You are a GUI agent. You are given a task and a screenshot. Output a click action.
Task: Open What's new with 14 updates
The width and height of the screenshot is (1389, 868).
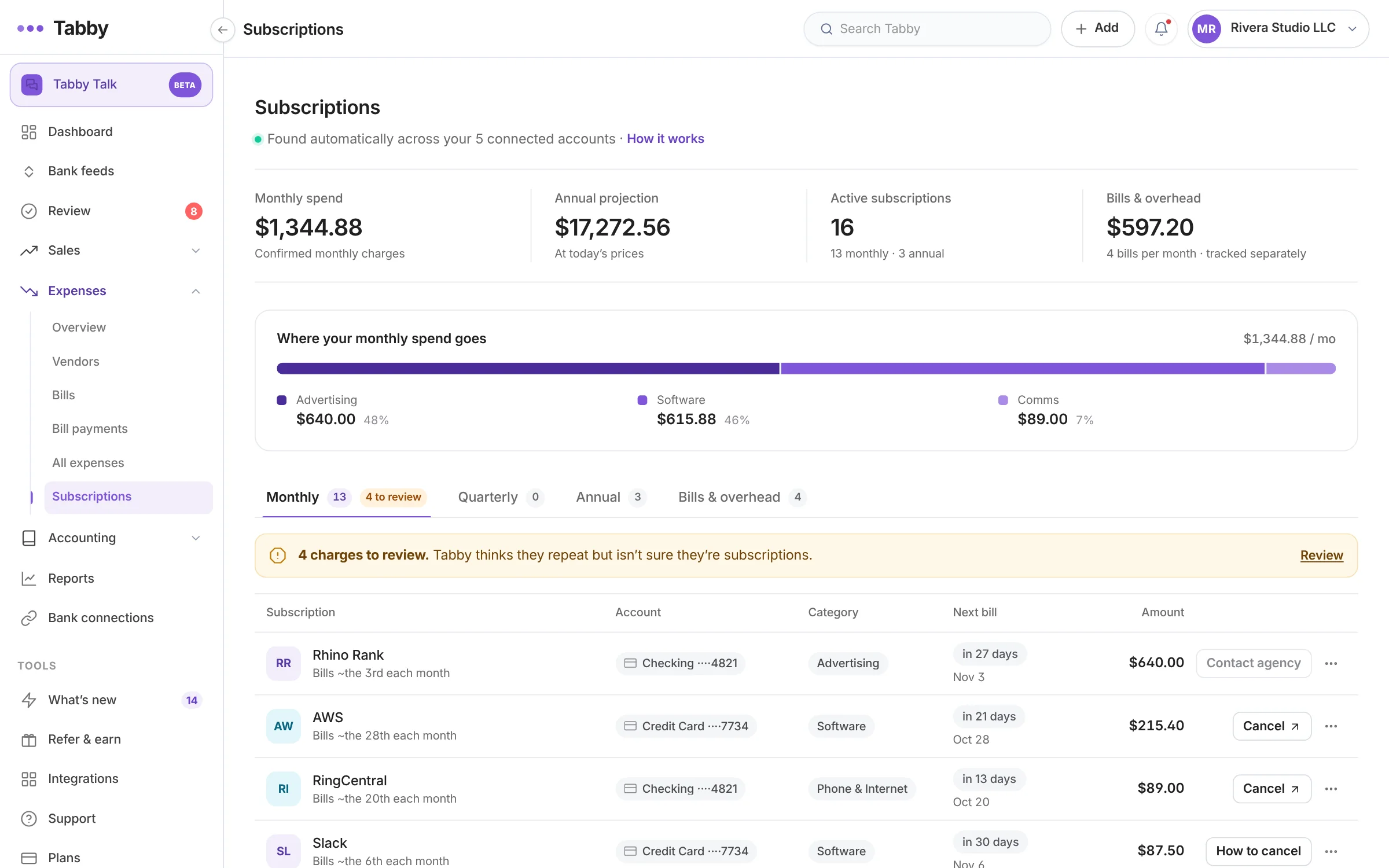pos(111,700)
